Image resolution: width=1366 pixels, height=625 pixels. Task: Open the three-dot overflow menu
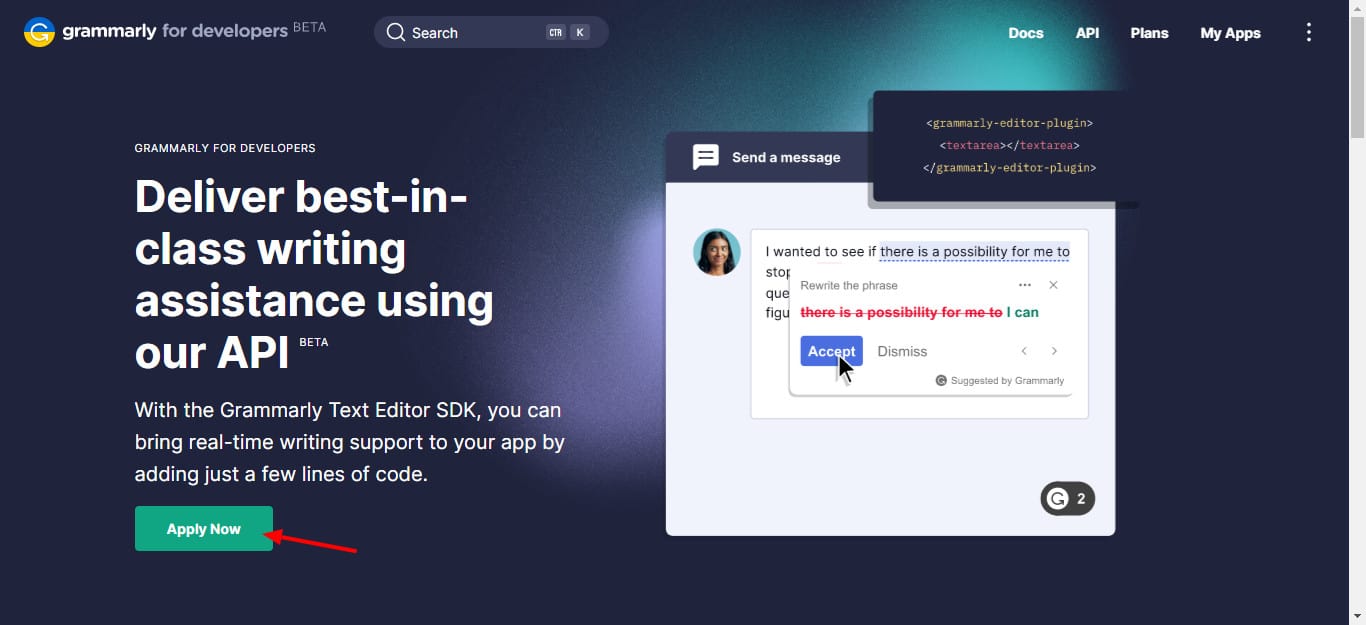1308,33
